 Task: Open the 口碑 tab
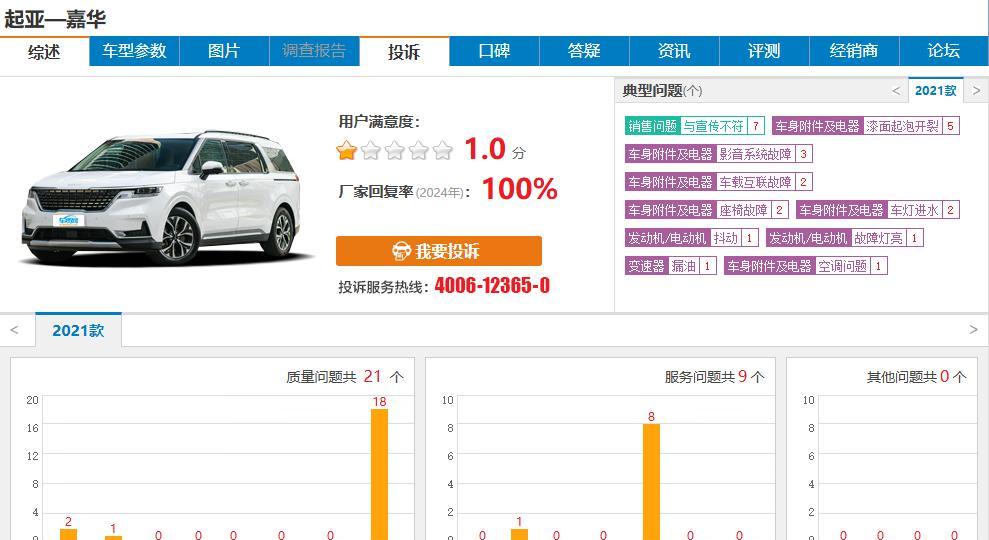point(494,52)
